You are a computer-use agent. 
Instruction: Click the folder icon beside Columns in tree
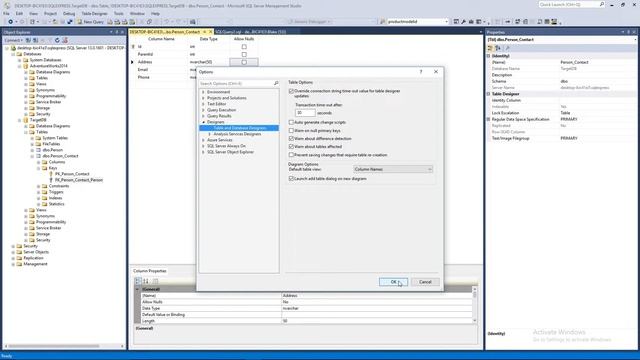(45, 162)
